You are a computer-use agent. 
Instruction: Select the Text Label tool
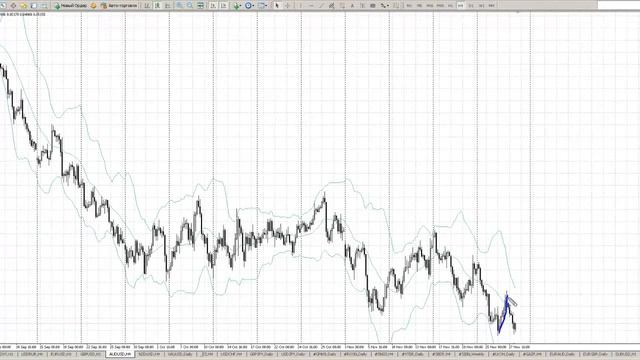[362, 6]
